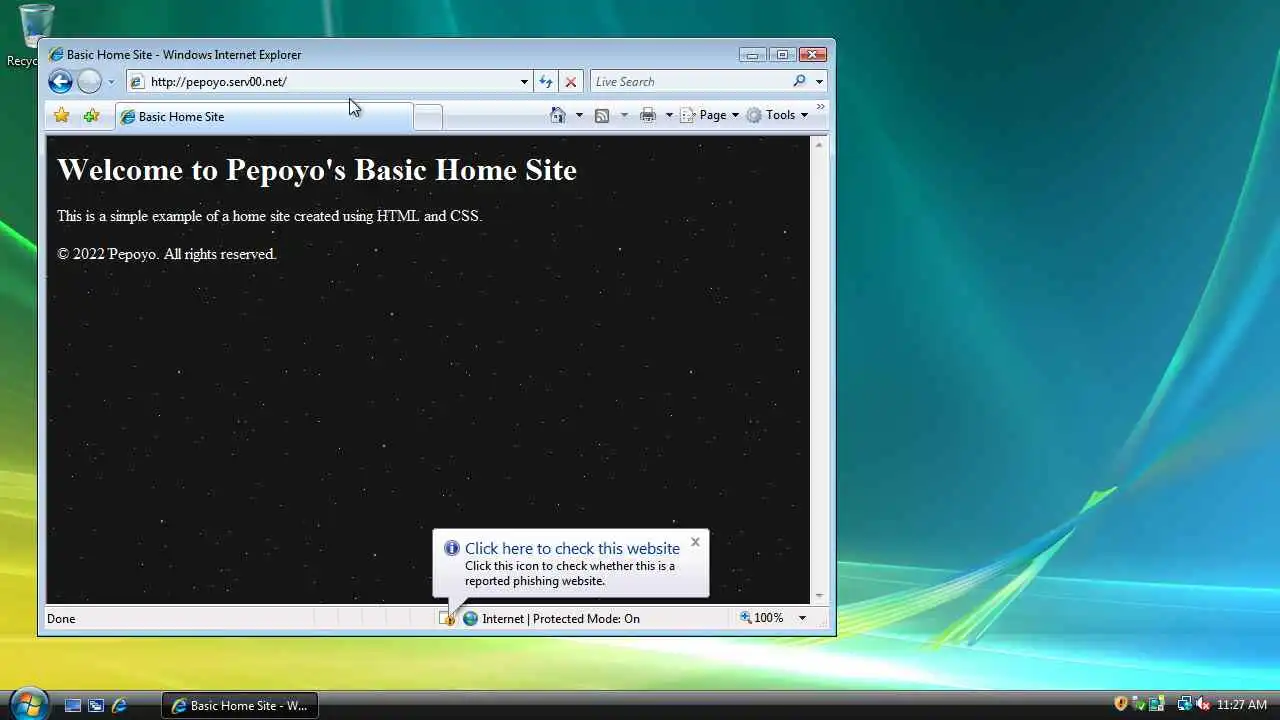The width and height of the screenshot is (1280, 720).
Task: Click the 100% zoom level button
Action: click(762, 618)
